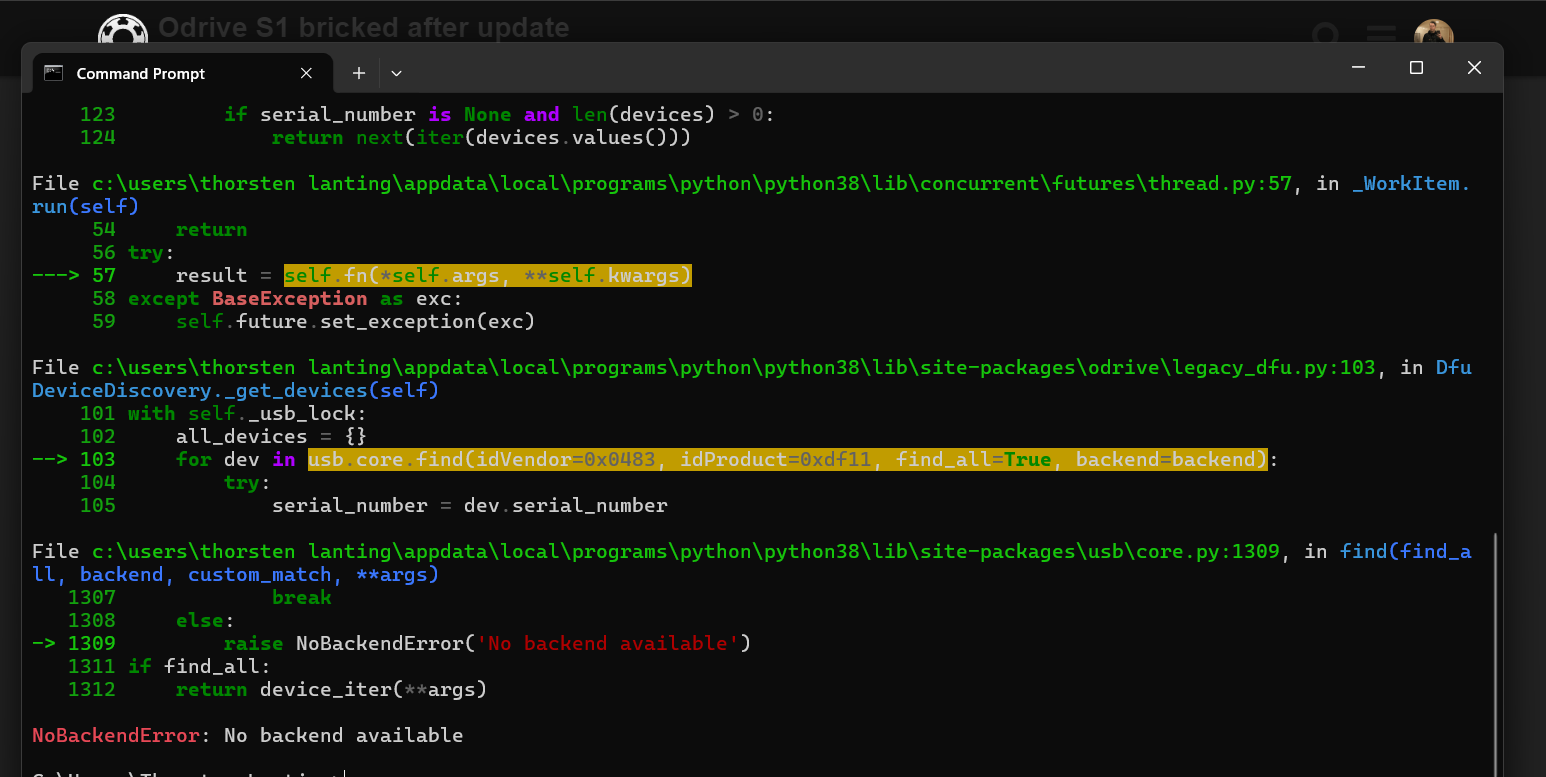Image resolution: width=1546 pixels, height=777 pixels.
Task: Click the user avatar in forum header
Action: (1433, 33)
